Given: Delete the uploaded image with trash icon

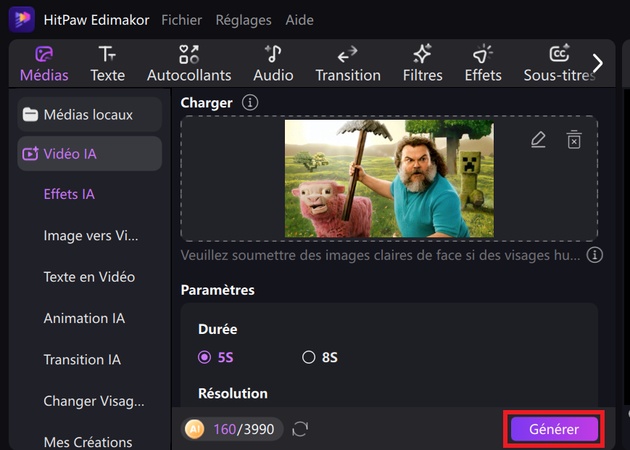Looking at the screenshot, I should 574,140.
